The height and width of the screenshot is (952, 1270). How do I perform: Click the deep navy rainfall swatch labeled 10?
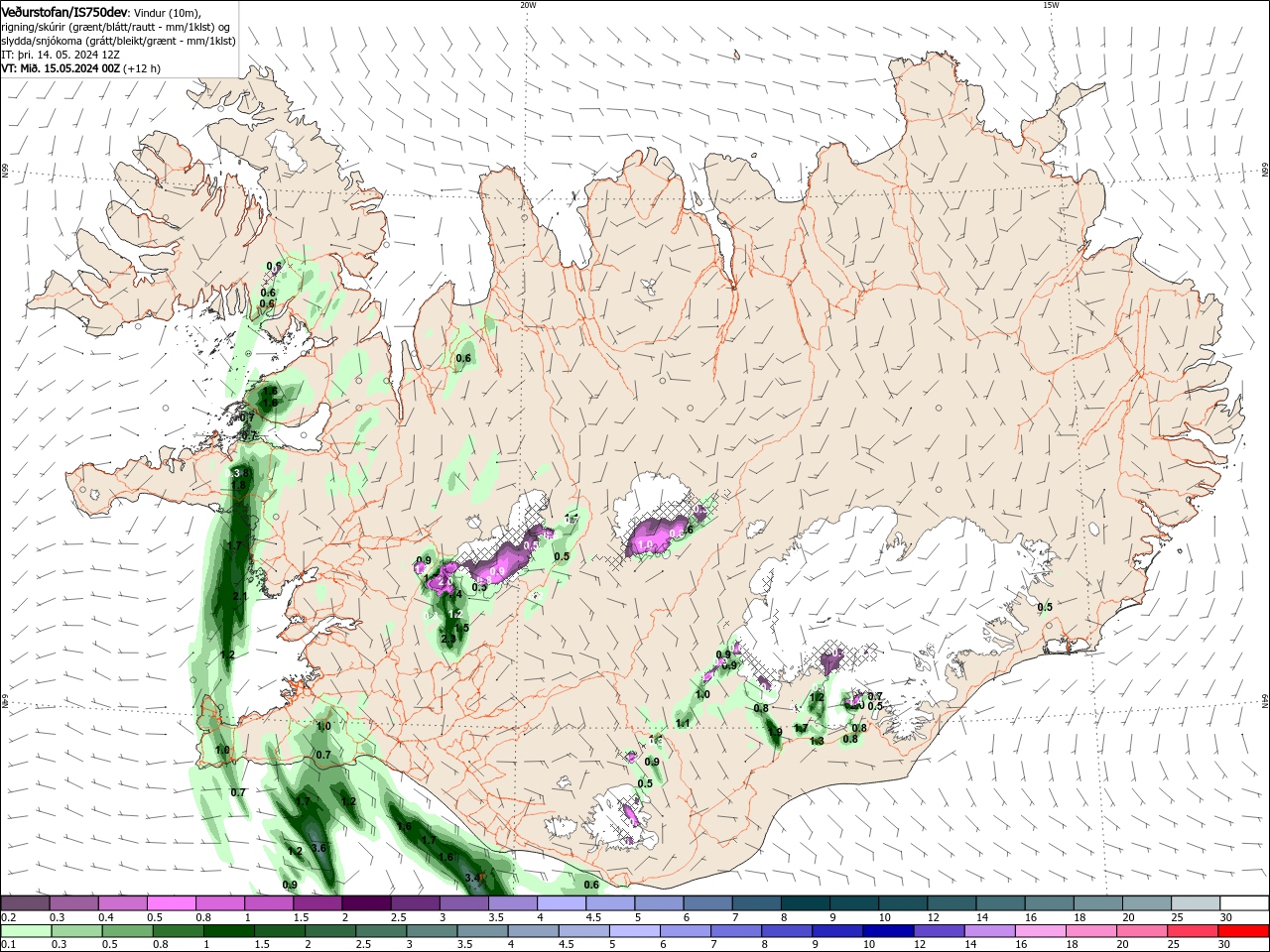click(888, 931)
